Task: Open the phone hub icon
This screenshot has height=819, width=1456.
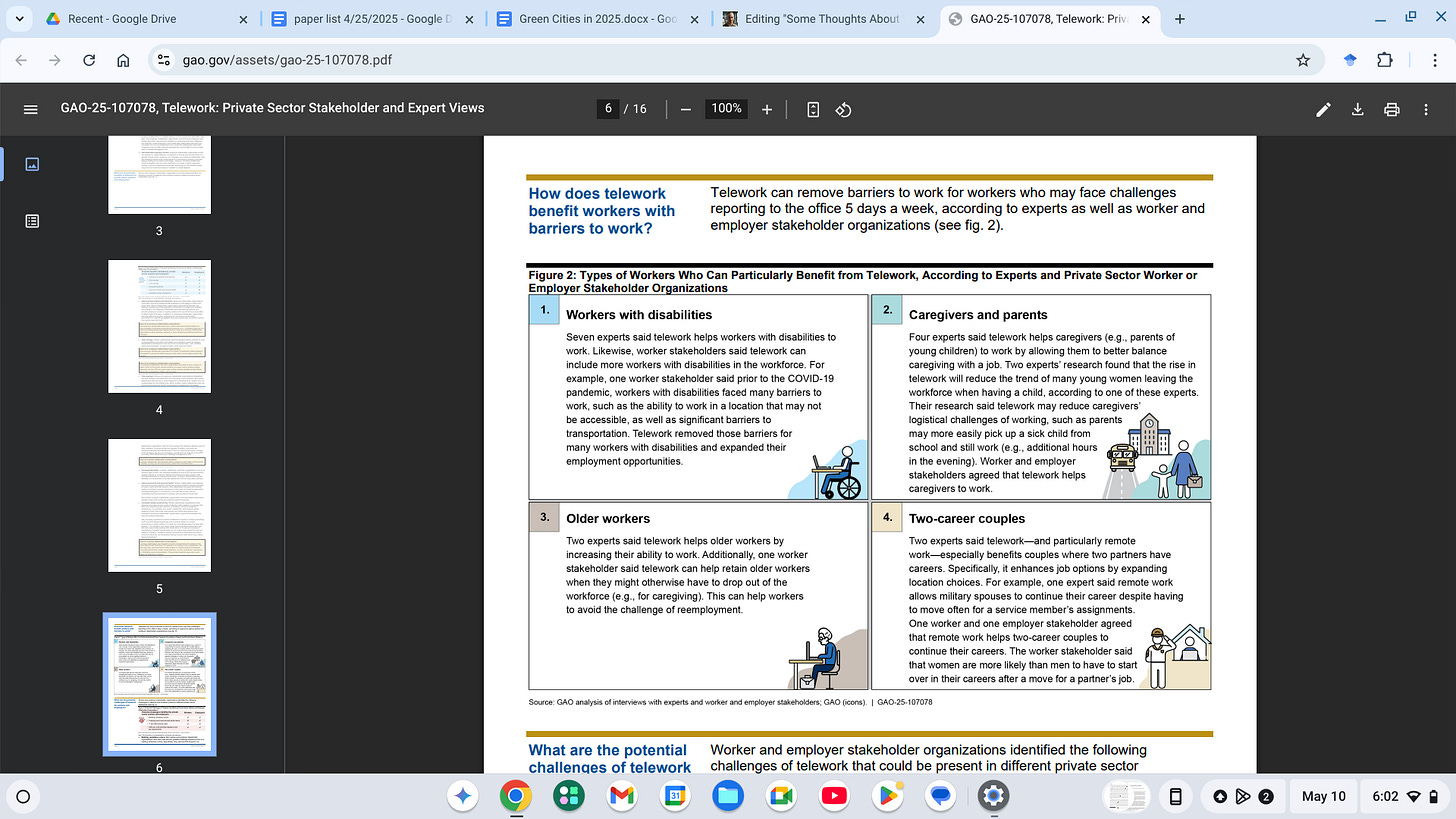Action: point(1176,796)
